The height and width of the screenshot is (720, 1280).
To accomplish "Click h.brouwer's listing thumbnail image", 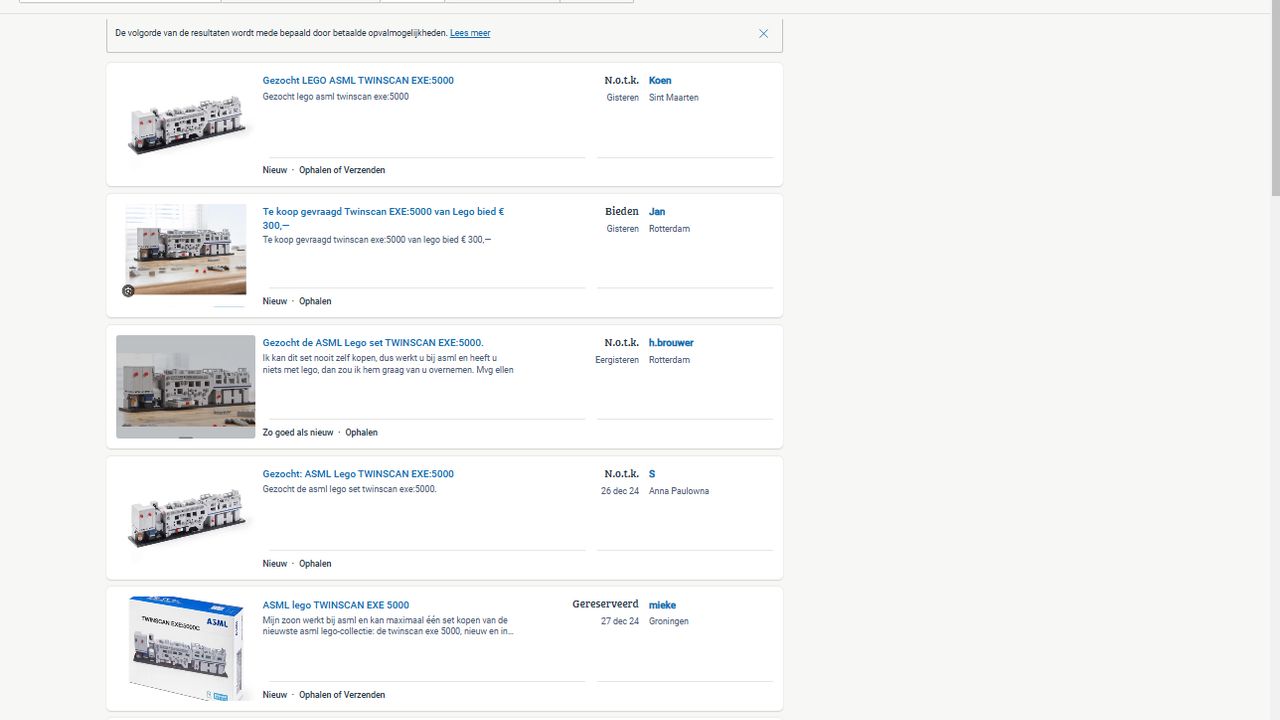I will pos(186,387).
